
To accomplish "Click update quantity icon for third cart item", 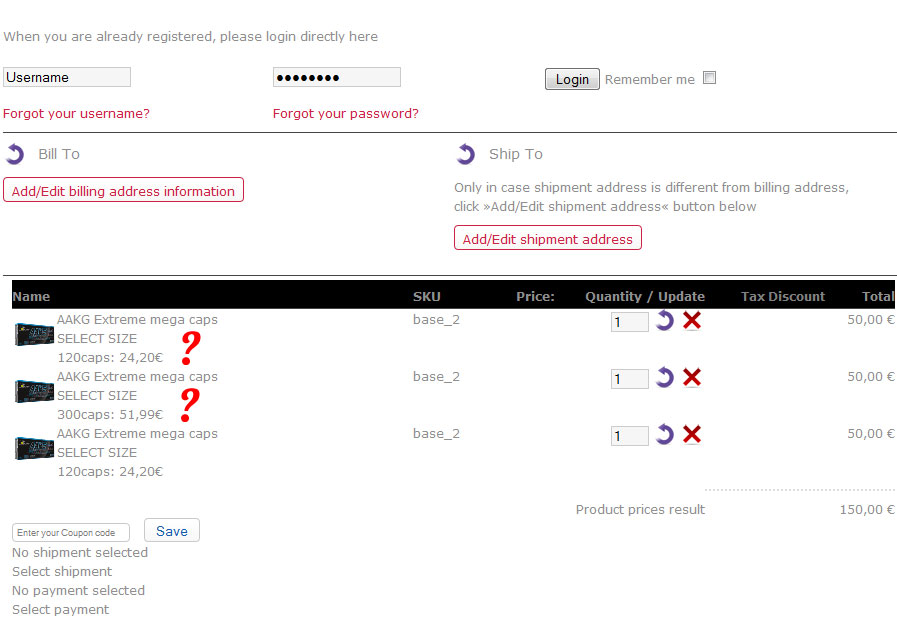I will click(665, 435).
